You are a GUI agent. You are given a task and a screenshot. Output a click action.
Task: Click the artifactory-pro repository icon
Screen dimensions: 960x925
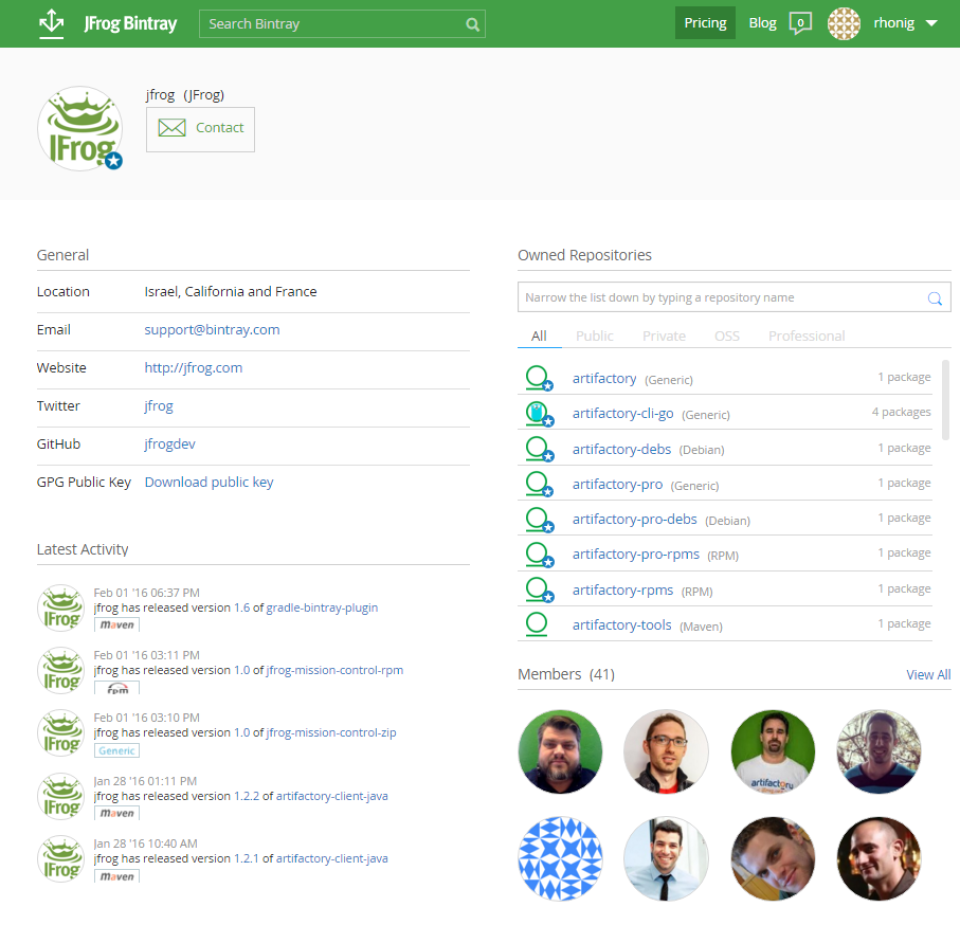pyautogui.click(x=539, y=484)
